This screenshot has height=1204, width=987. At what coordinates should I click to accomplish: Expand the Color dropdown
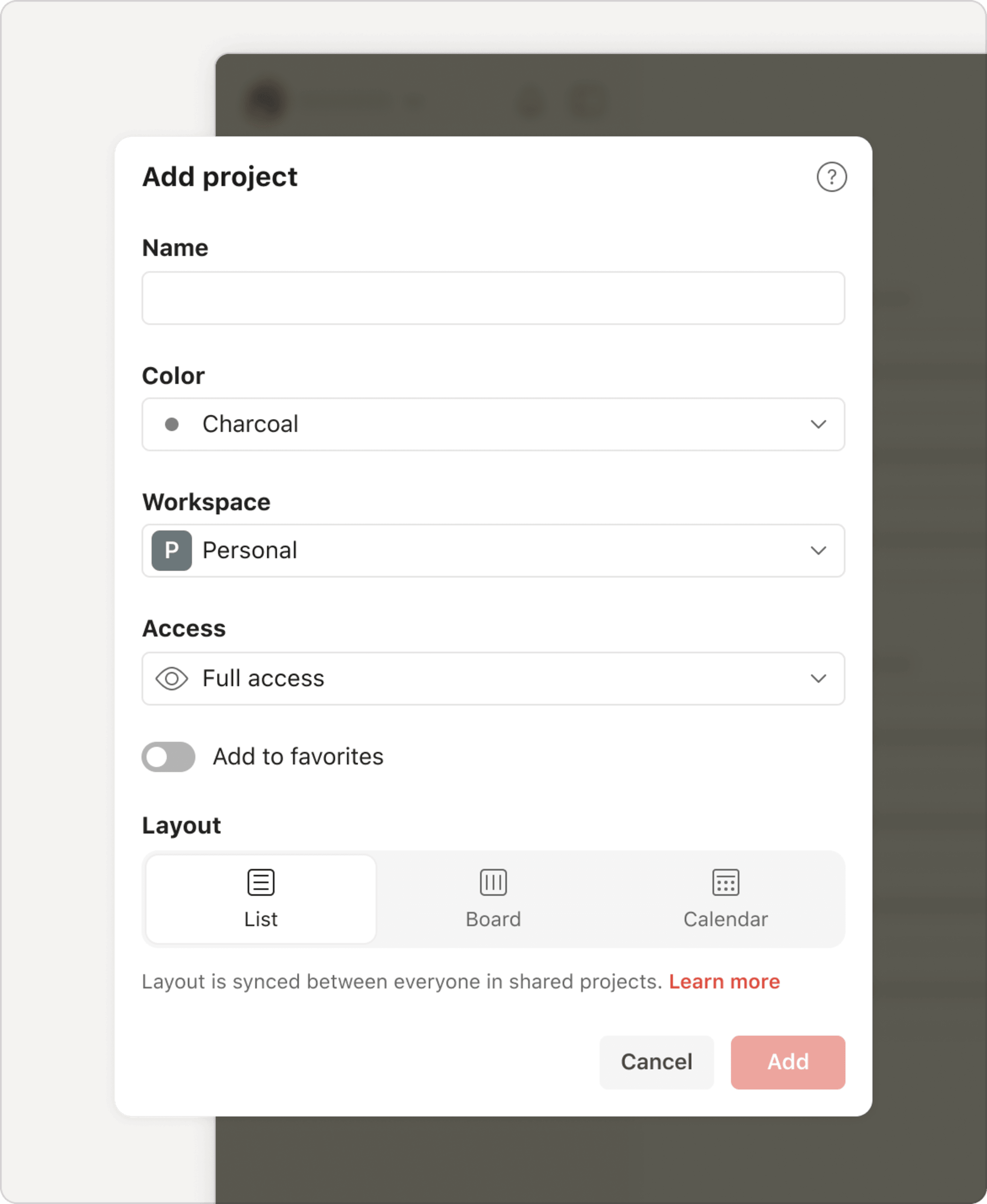[x=818, y=424]
